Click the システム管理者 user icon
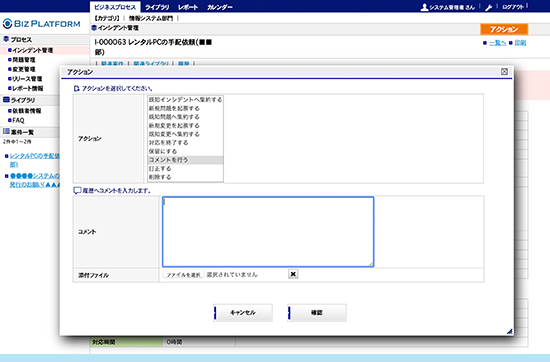Image resolution: width=550 pixels, height=362 pixels. tap(424, 7)
